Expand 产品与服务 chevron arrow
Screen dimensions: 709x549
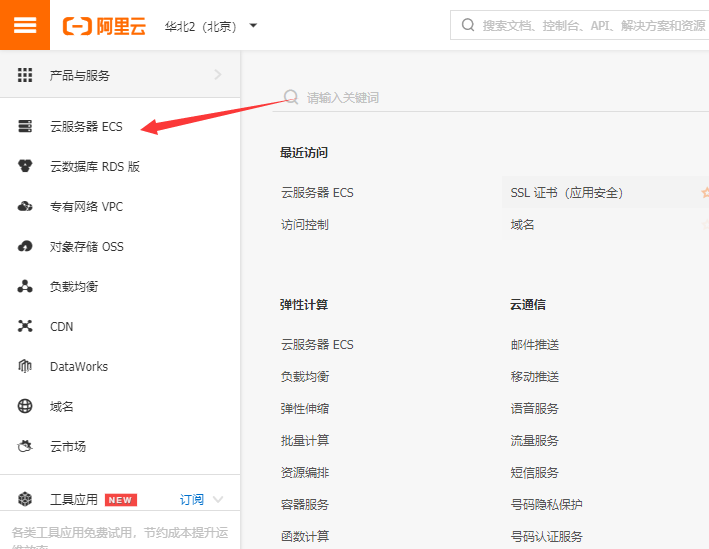point(218,75)
